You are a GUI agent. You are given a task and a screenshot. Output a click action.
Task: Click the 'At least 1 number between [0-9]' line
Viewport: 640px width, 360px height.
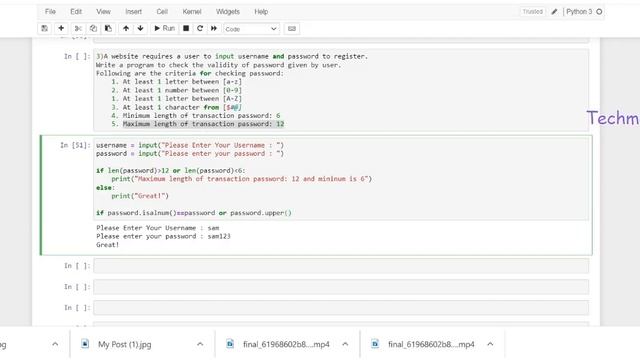[x=182, y=90]
